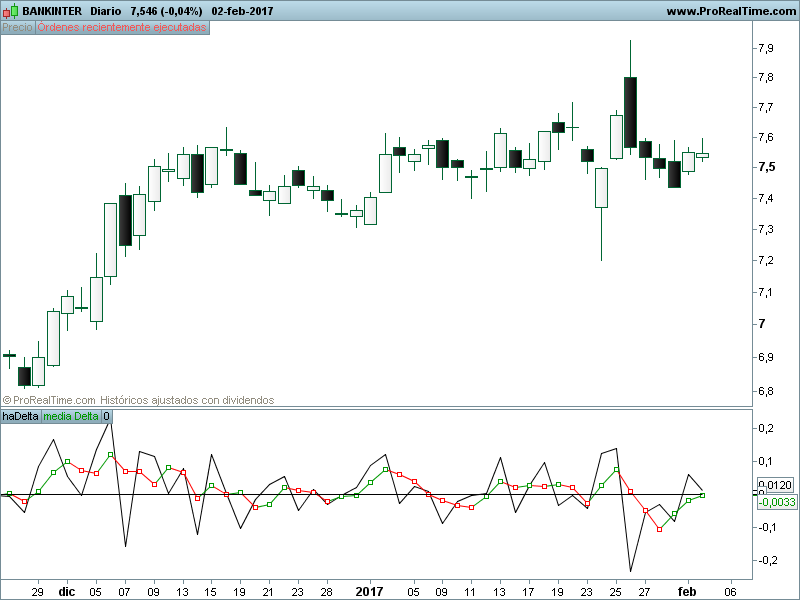Click the 2017 year label on time axis
Screen dimensions: 800x600
369,592
